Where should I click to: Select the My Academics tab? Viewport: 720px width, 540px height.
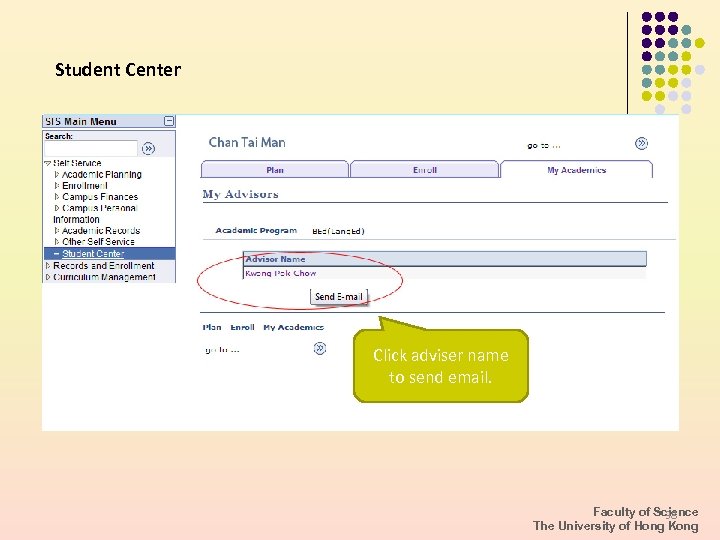pyautogui.click(x=576, y=169)
